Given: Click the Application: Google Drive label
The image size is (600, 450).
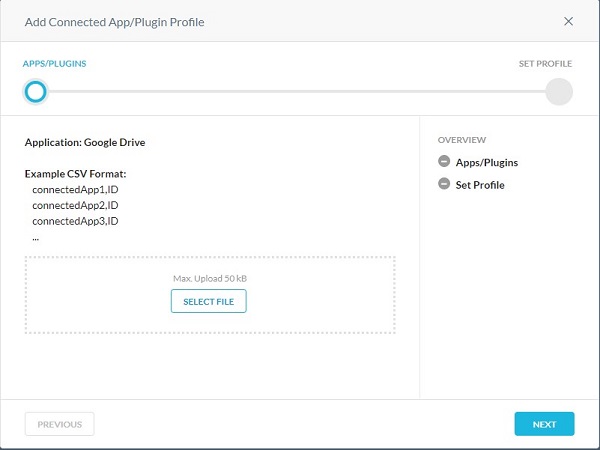Looking at the screenshot, I should pos(85,142).
